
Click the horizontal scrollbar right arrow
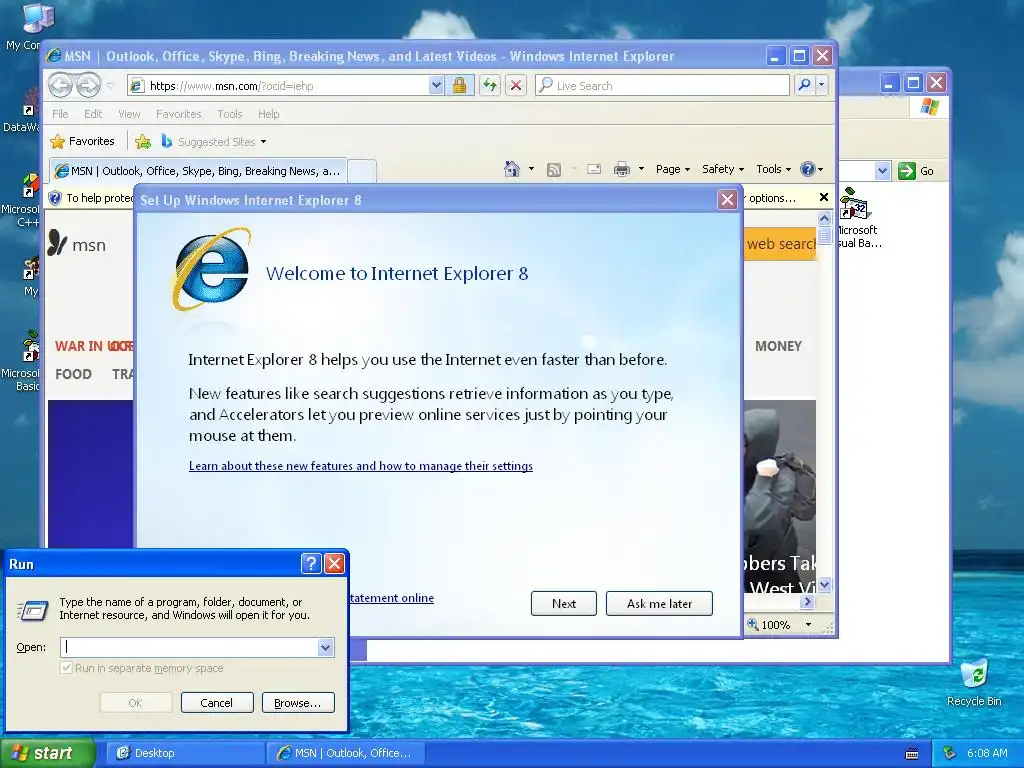tap(808, 601)
